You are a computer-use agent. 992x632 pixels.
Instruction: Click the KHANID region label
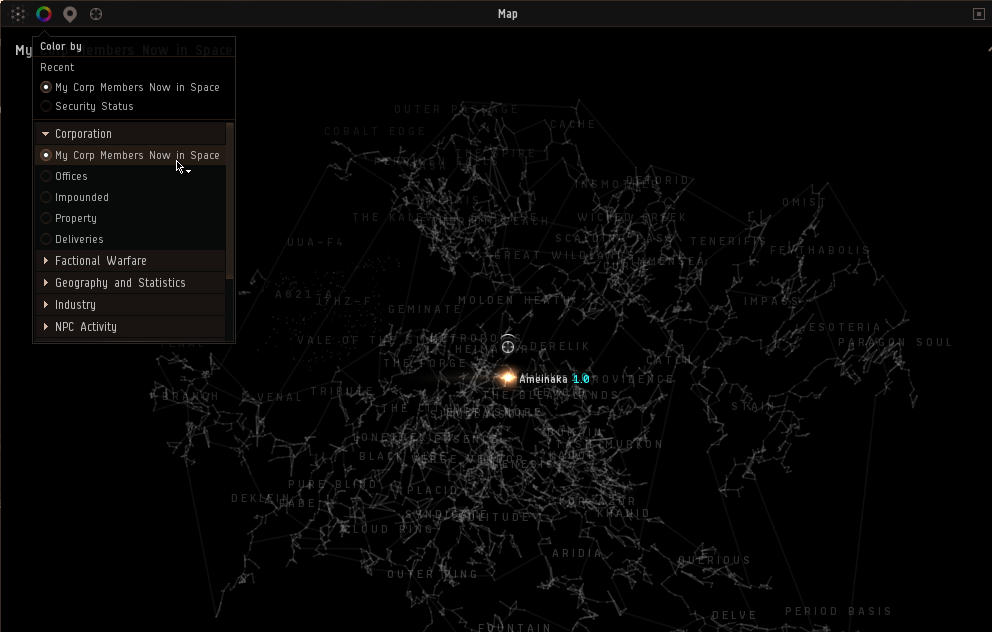tap(623, 513)
